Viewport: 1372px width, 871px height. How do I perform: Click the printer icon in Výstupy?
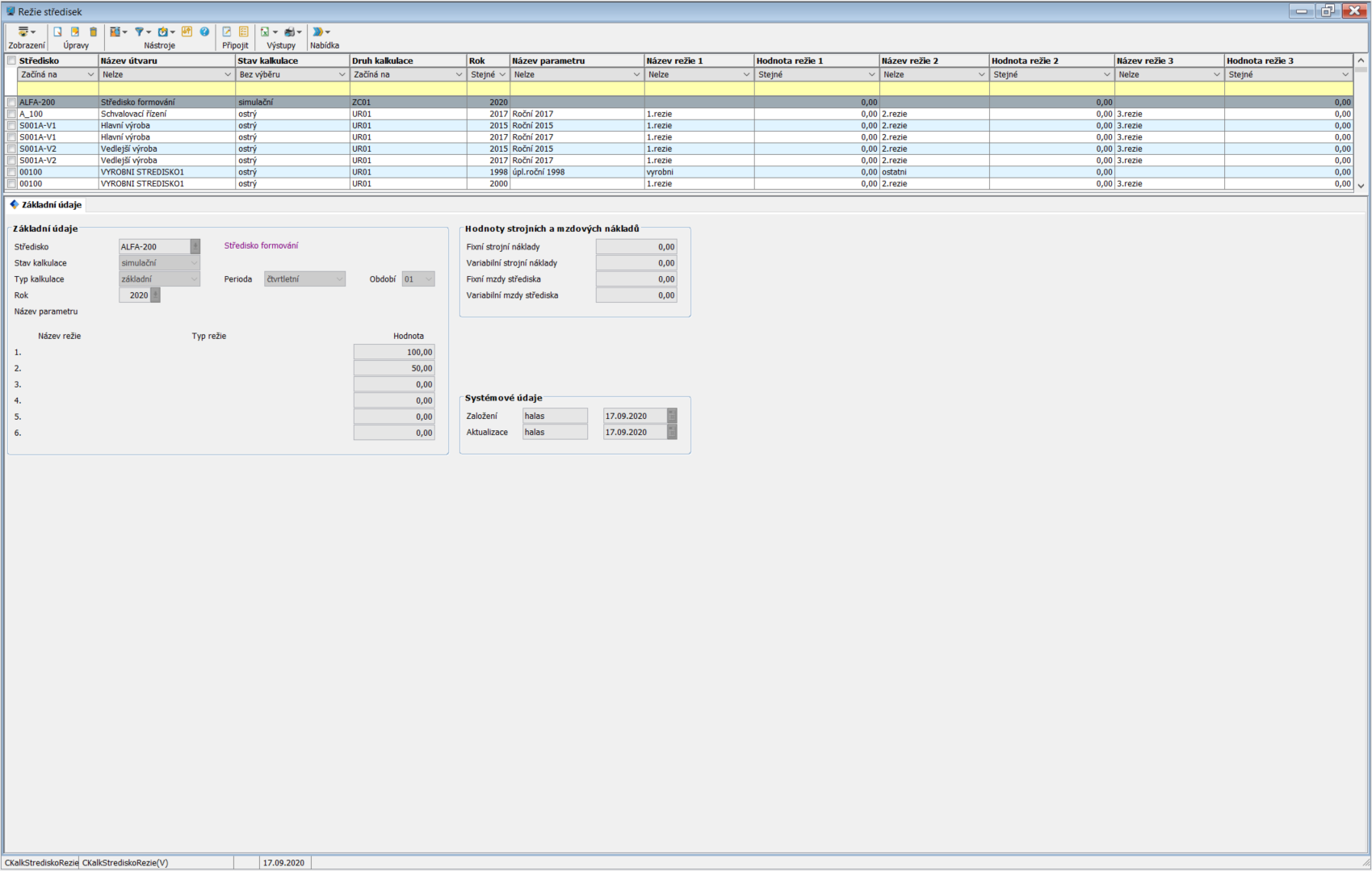(x=289, y=32)
